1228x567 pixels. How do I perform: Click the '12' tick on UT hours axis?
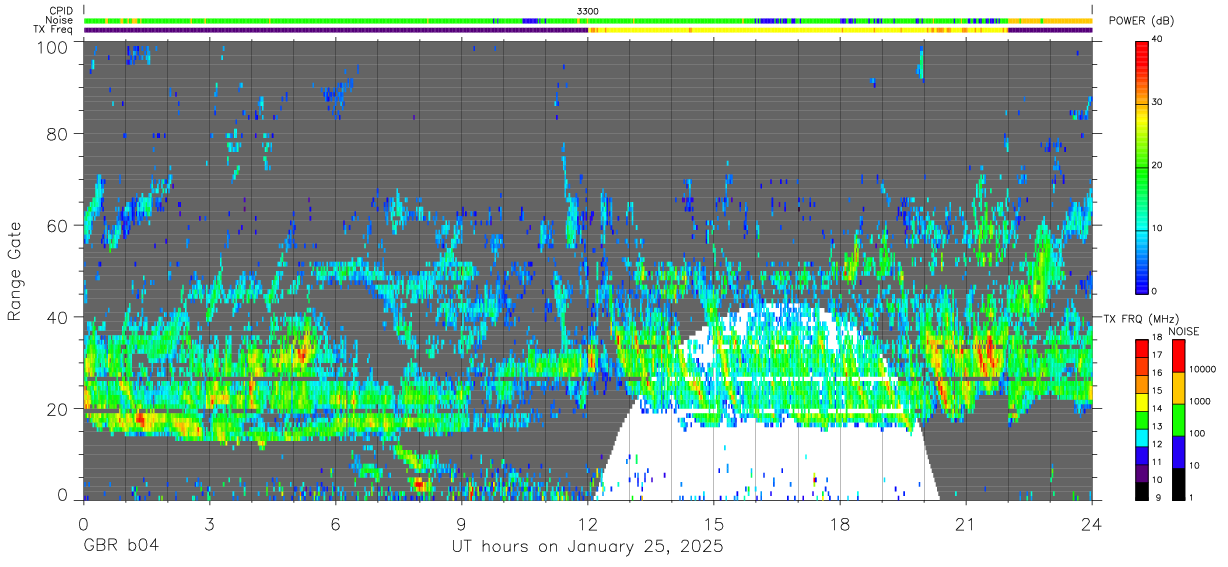pos(588,523)
